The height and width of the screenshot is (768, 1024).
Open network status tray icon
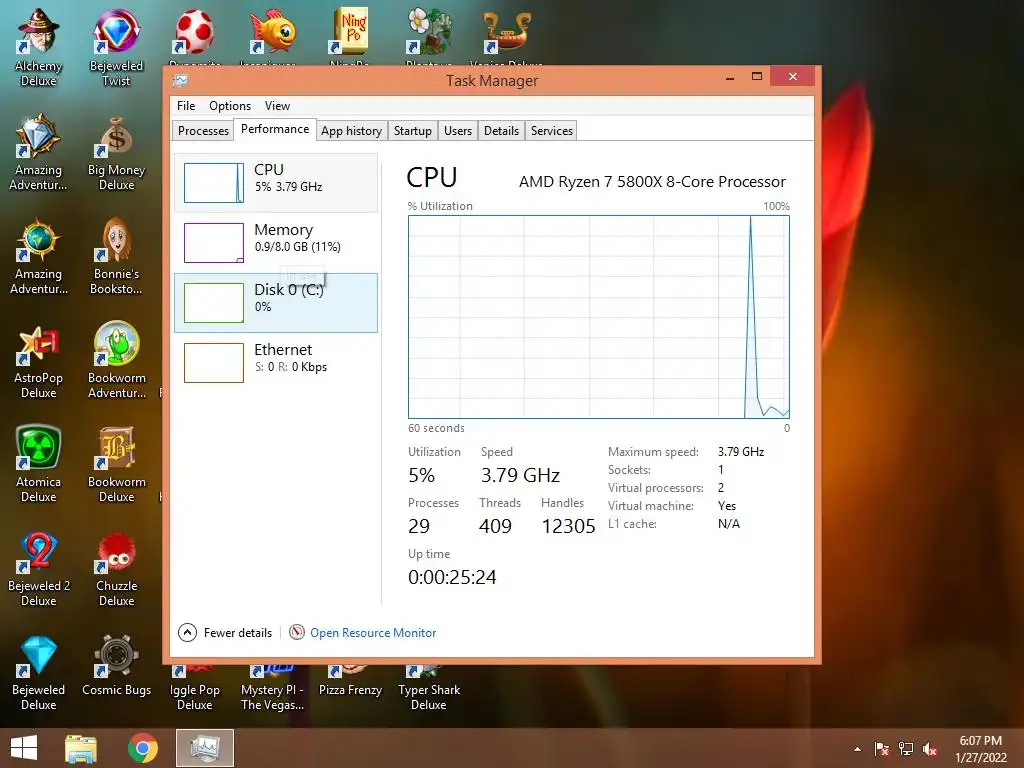click(906, 750)
